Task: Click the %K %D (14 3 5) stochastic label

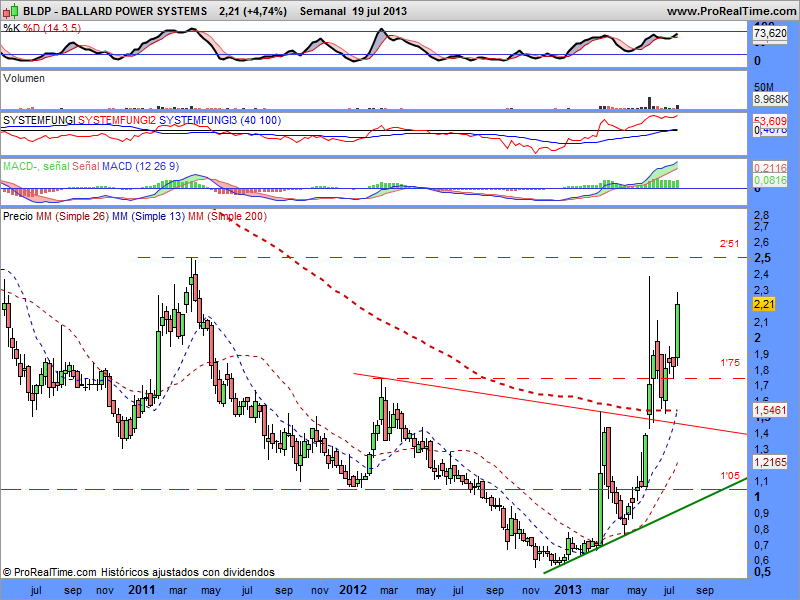Action: pyautogui.click(x=42, y=28)
